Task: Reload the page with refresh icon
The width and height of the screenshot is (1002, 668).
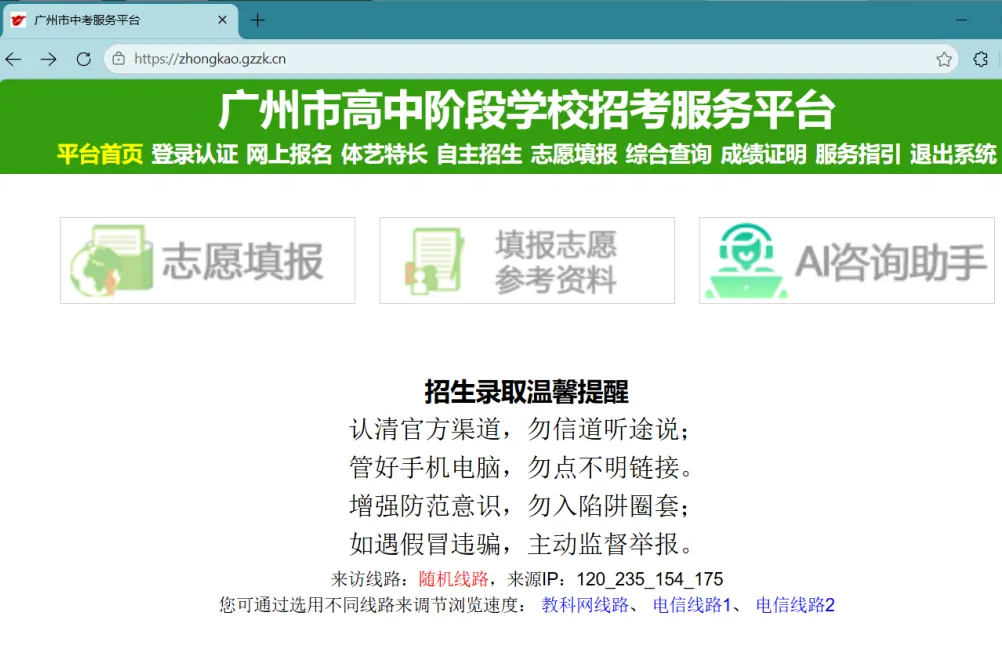Action: click(84, 59)
